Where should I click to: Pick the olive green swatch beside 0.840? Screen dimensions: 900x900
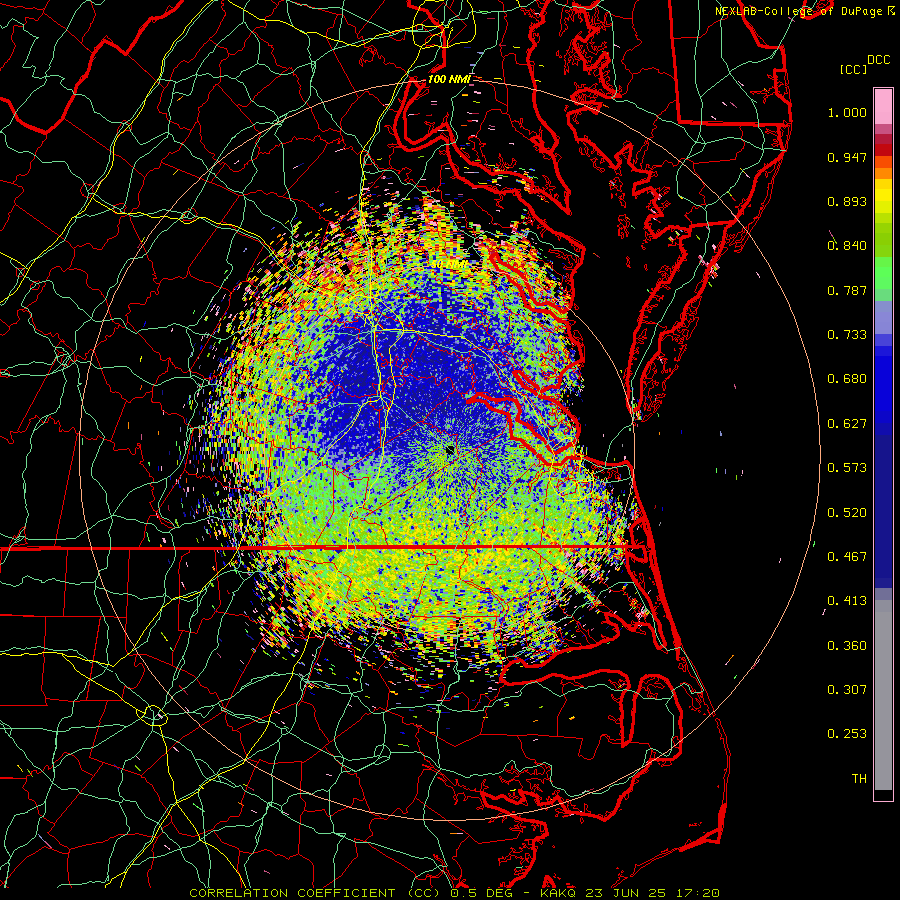click(883, 240)
